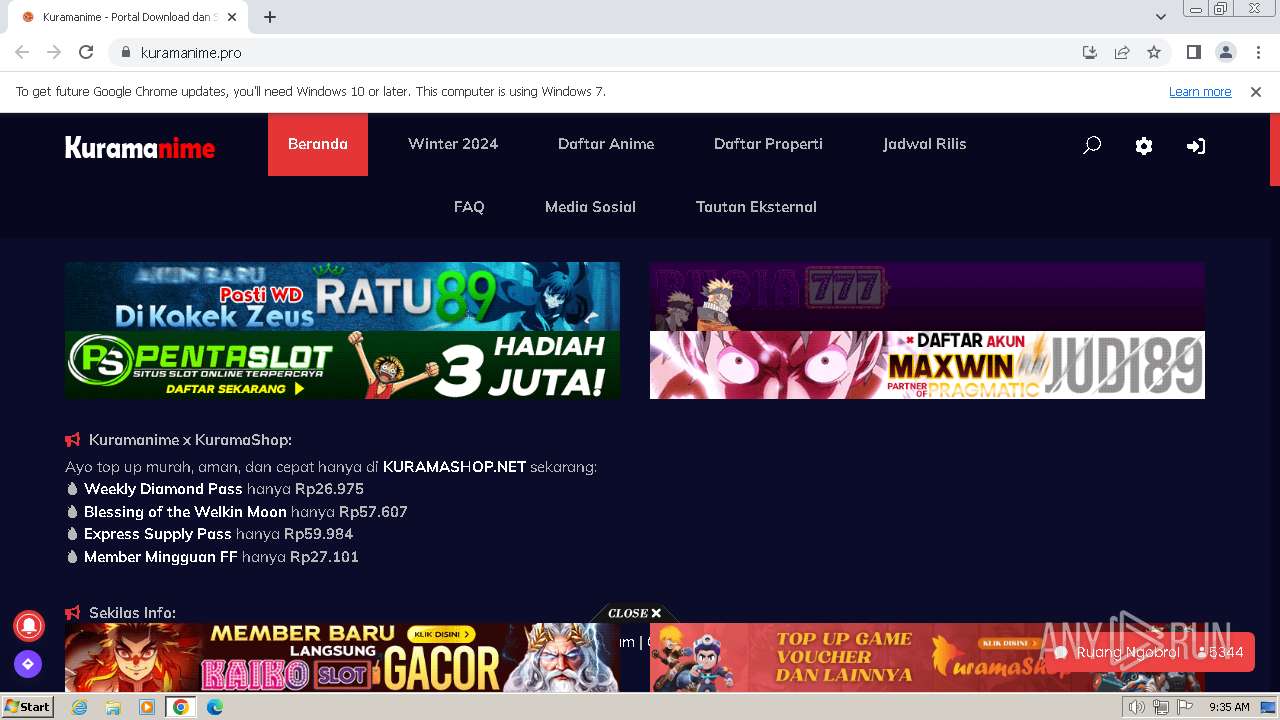Click Action Center flag tray icon
The height and width of the screenshot is (720, 1280).
pyautogui.click(x=1185, y=707)
